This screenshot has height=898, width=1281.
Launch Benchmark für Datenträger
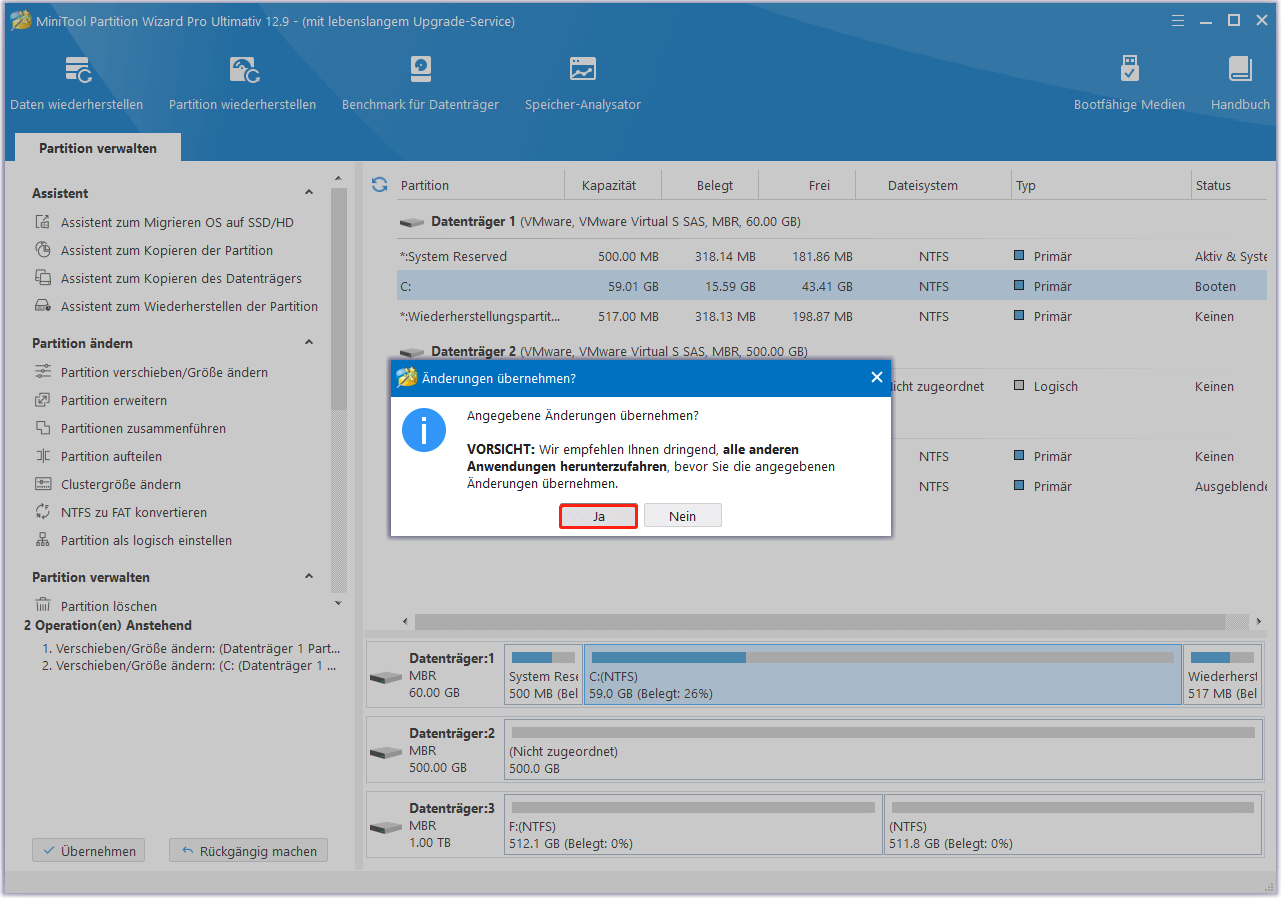click(420, 83)
